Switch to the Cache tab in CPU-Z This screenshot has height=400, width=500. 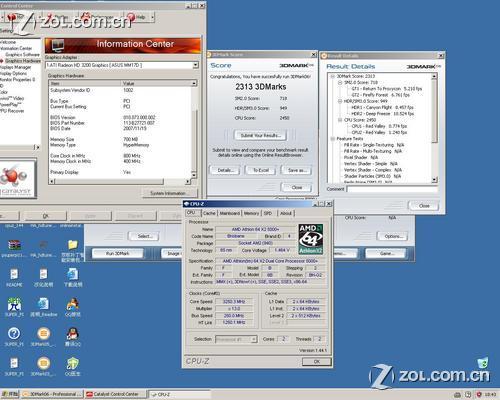[x=209, y=213]
